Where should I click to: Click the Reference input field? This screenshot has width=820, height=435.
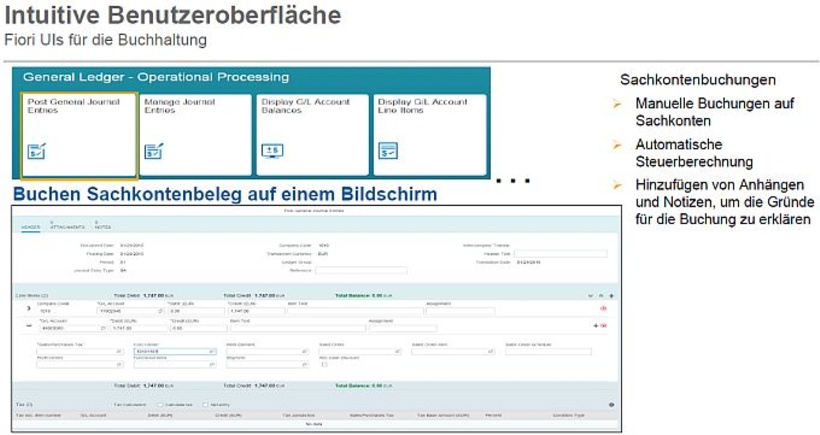361,271
